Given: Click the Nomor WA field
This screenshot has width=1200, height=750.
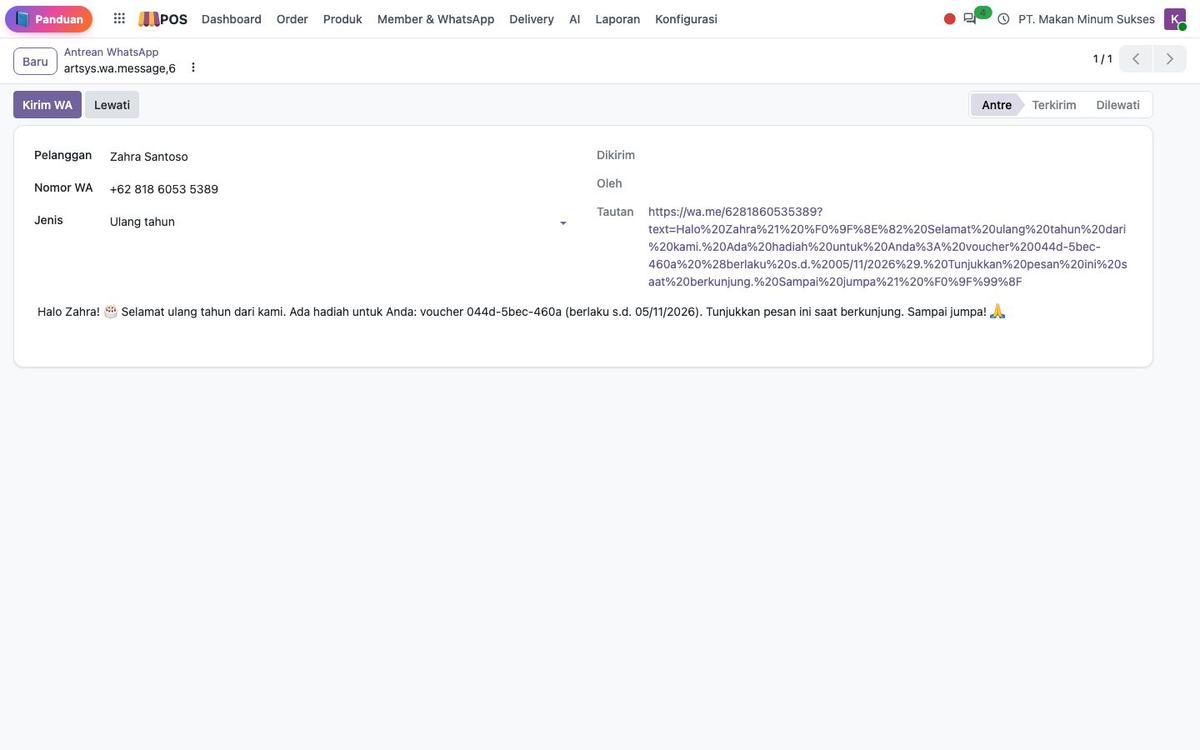Looking at the screenshot, I should point(339,189).
